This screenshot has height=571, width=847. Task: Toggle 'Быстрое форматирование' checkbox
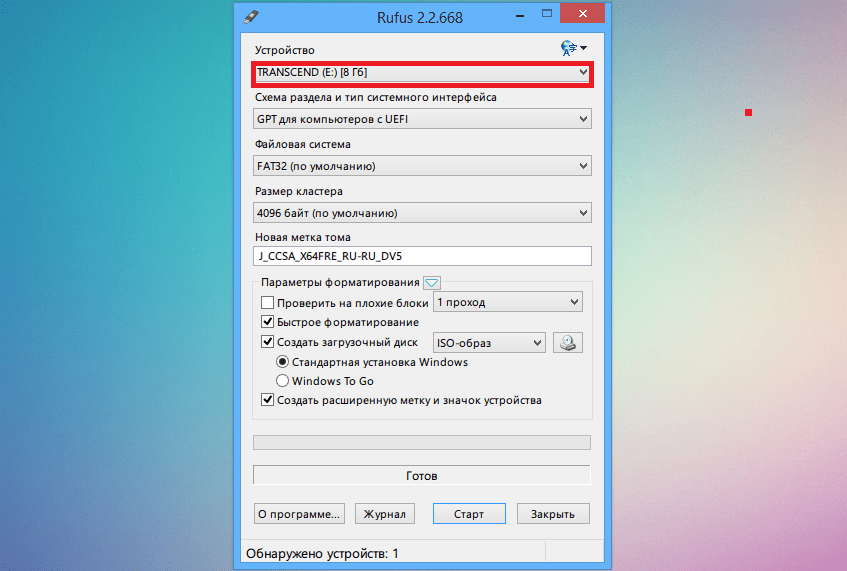(267, 322)
